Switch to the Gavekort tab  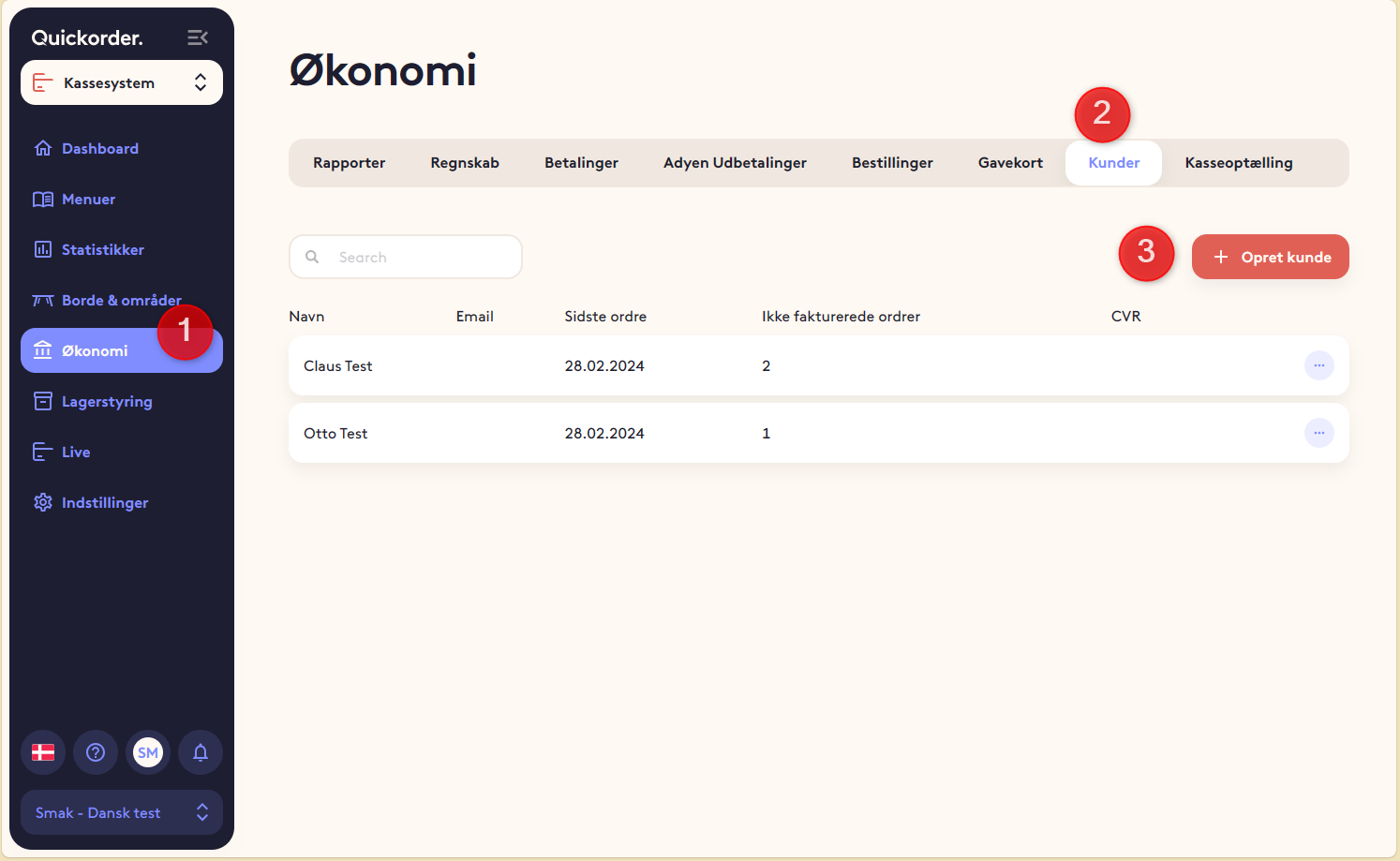[1010, 162]
